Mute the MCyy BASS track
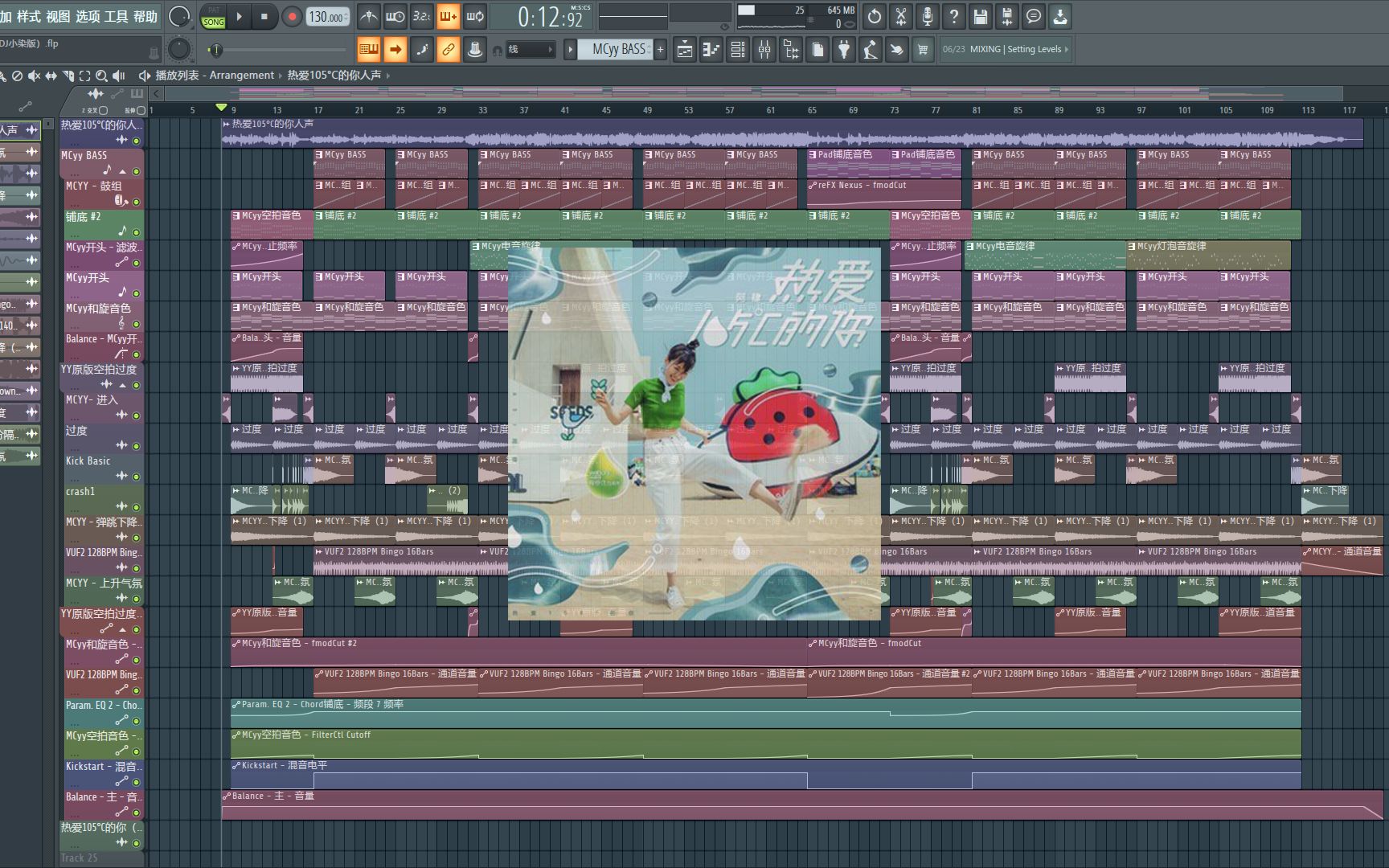This screenshot has height=868, width=1389. [x=136, y=171]
